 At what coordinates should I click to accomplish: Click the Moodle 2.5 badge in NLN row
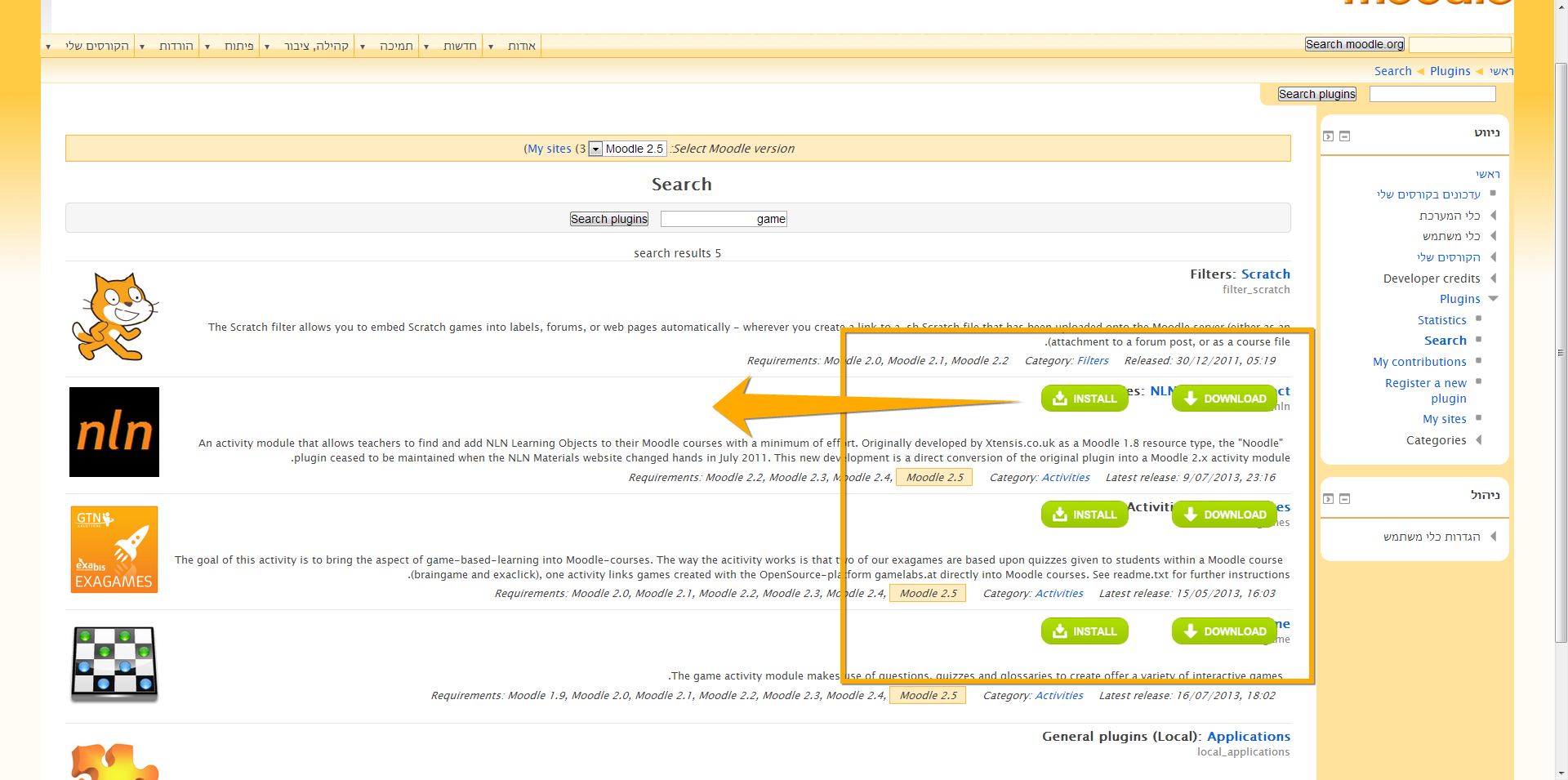click(x=934, y=477)
